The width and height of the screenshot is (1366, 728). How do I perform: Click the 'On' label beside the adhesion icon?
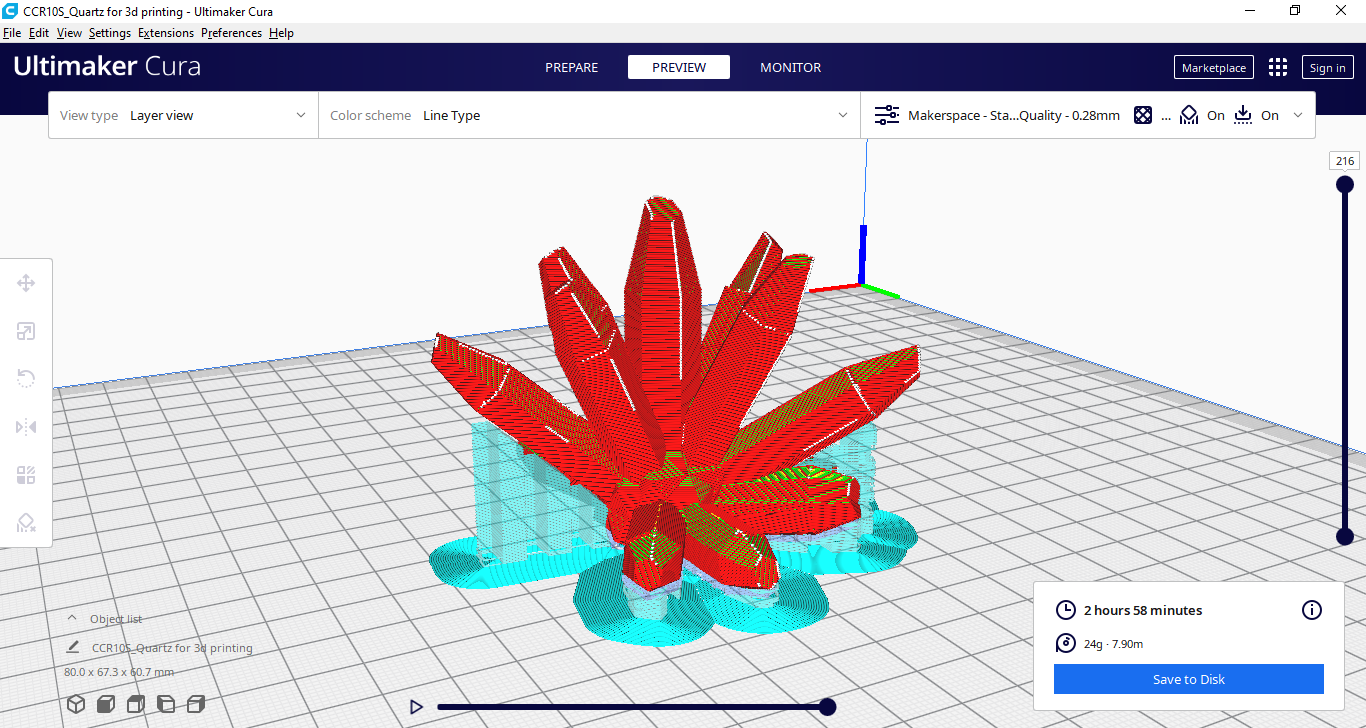coord(1270,115)
